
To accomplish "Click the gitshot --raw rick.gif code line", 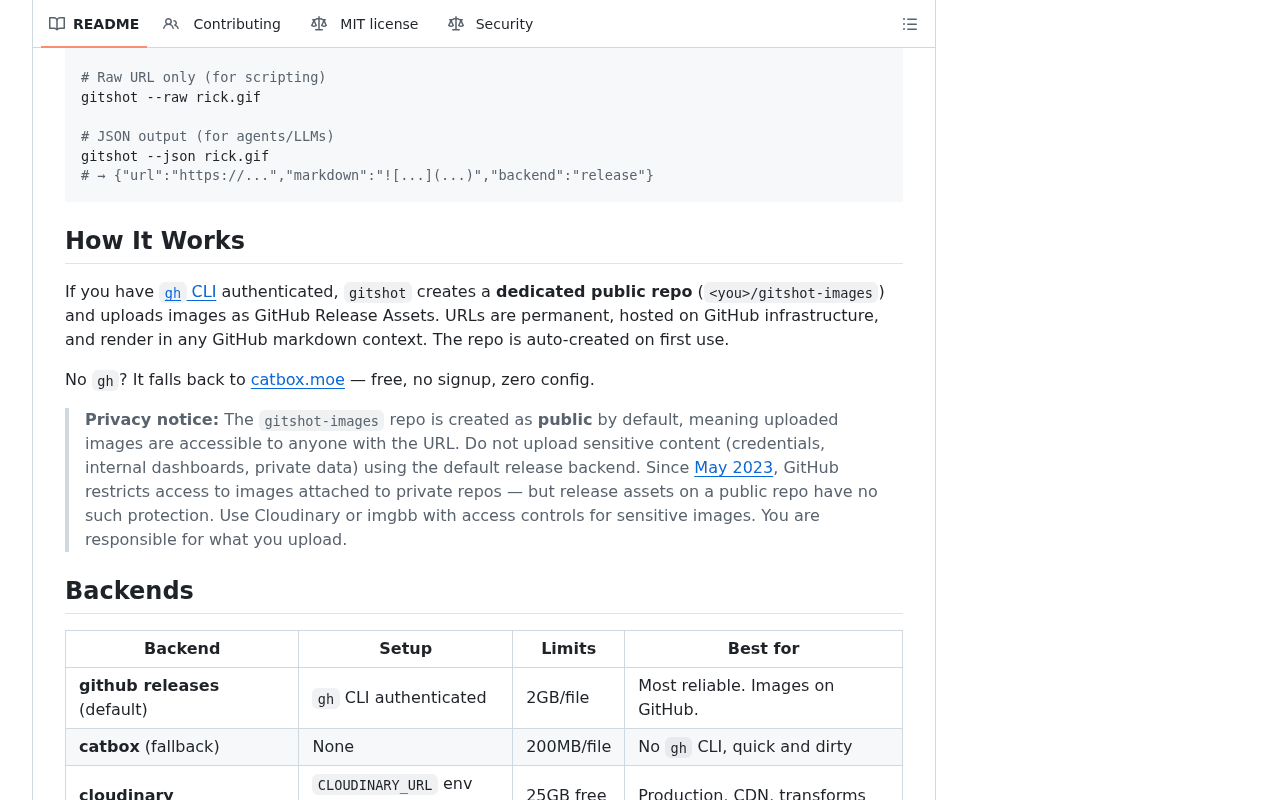I will [x=171, y=97].
